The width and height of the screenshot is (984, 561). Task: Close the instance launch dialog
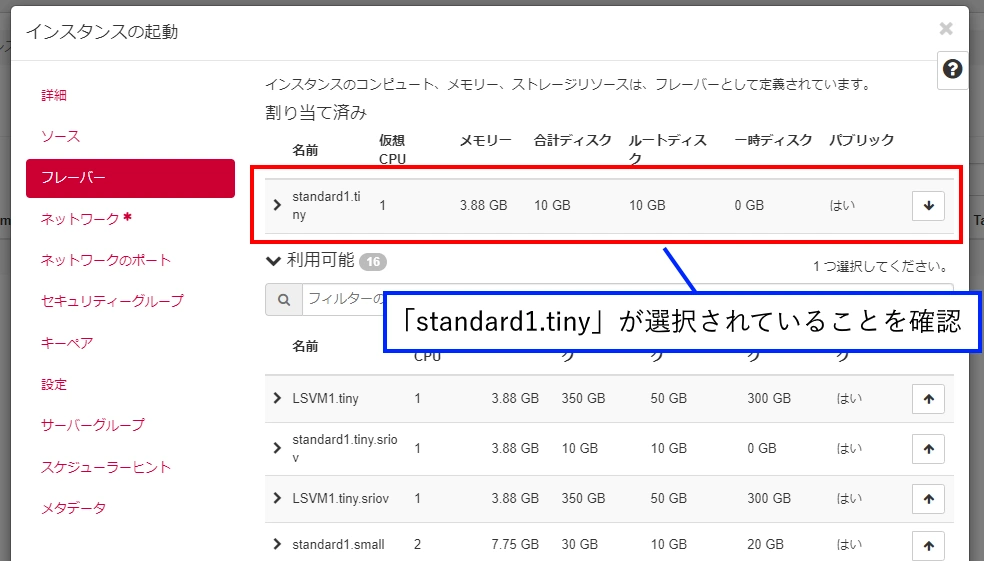tap(945, 29)
